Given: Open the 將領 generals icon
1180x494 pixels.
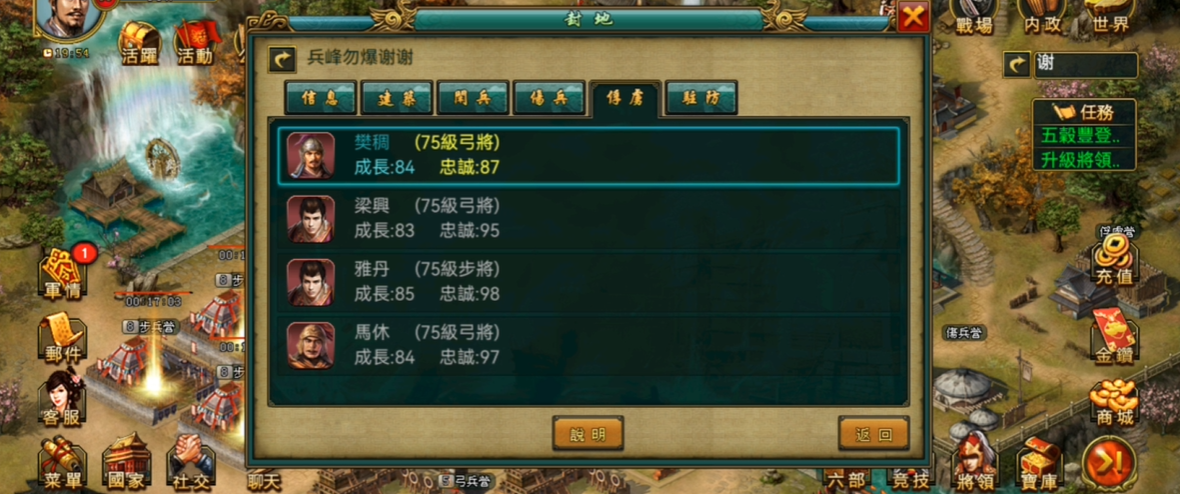Looking at the screenshot, I should (x=975, y=461).
